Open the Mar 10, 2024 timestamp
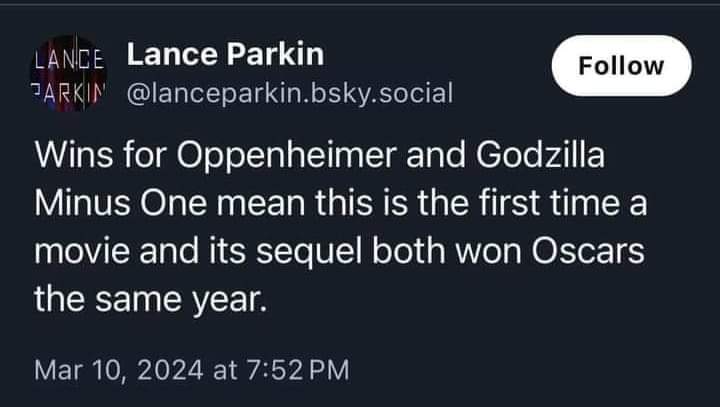The height and width of the screenshot is (407, 720). (x=192, y=371)
